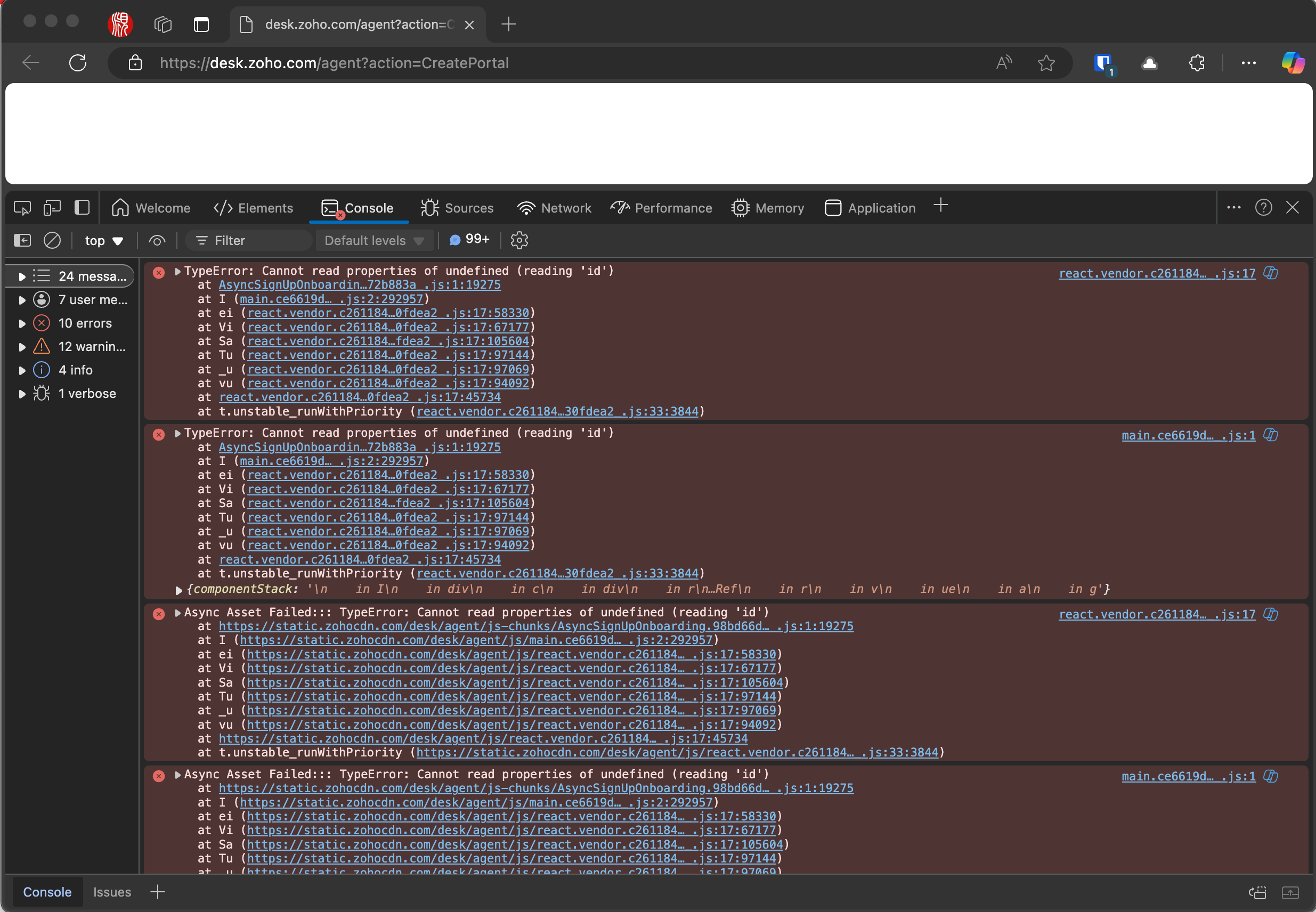The image size is (1316, 912).
Task: Switch to the Network tab
Action: click(554, 208)
